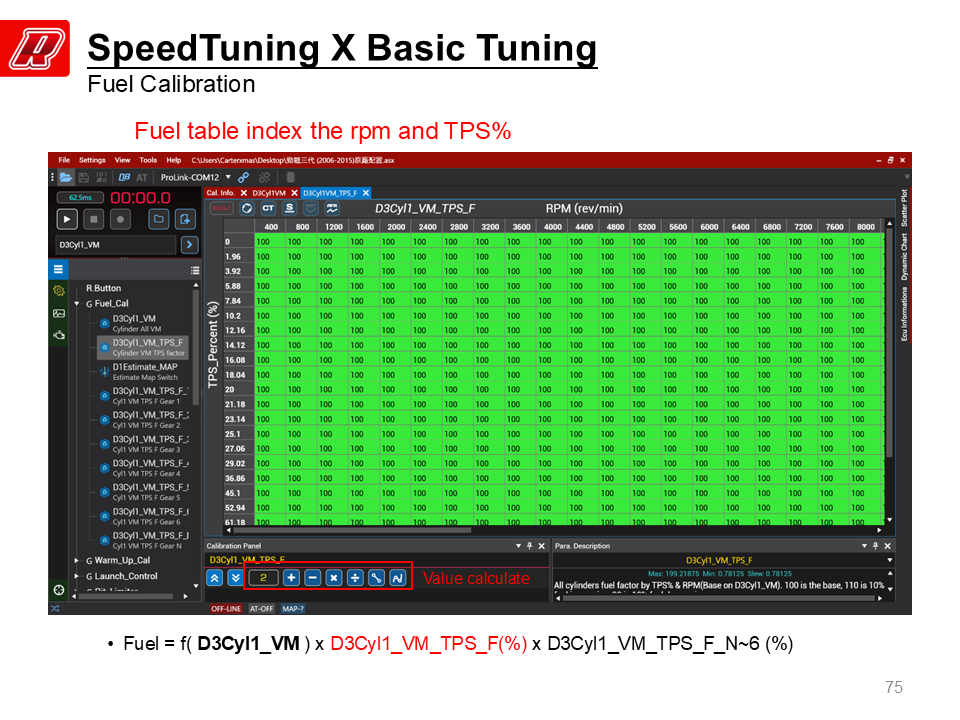The height and width of the screenshot is (720, 960).
Task: Open the Calibration Panel dropdown arrow
Action: click(519, 546)
